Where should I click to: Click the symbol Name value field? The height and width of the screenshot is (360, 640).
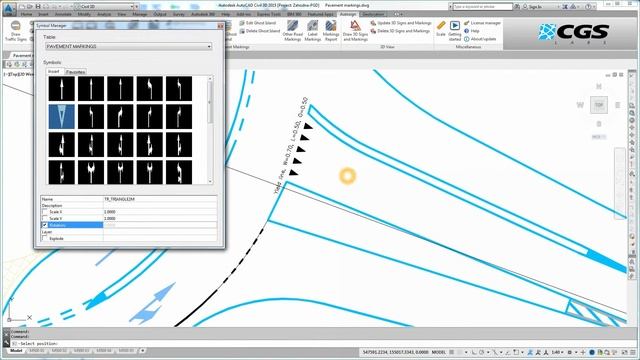pos(160,199)
